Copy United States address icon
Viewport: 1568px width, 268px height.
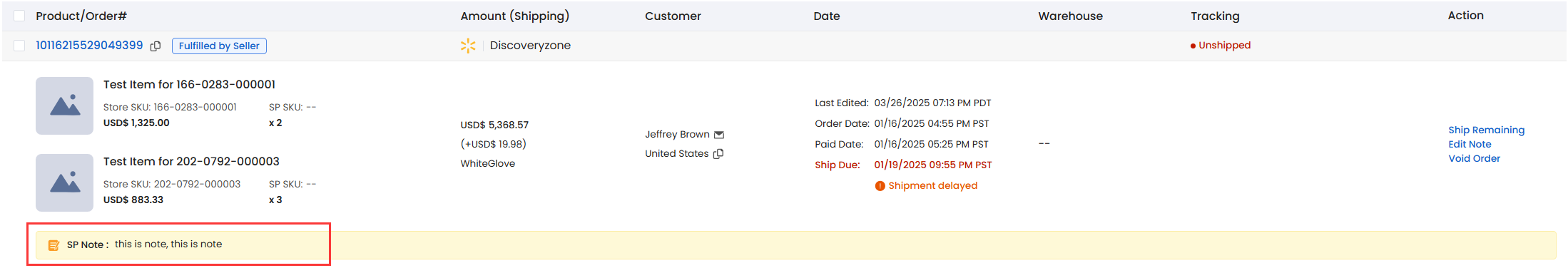pyautogui.click(x=718, y=154)
